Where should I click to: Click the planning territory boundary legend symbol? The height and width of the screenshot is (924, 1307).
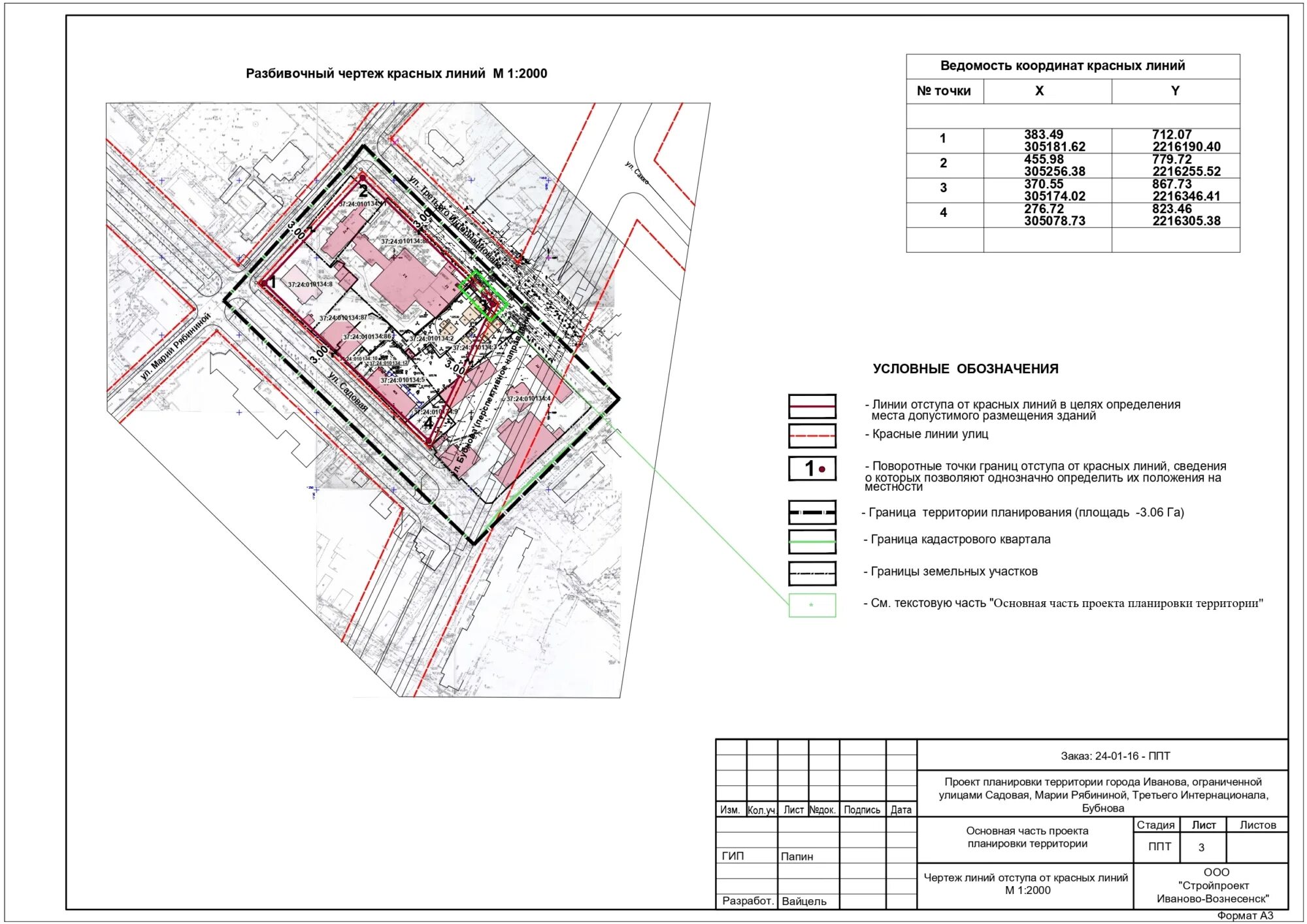(812, 512)
